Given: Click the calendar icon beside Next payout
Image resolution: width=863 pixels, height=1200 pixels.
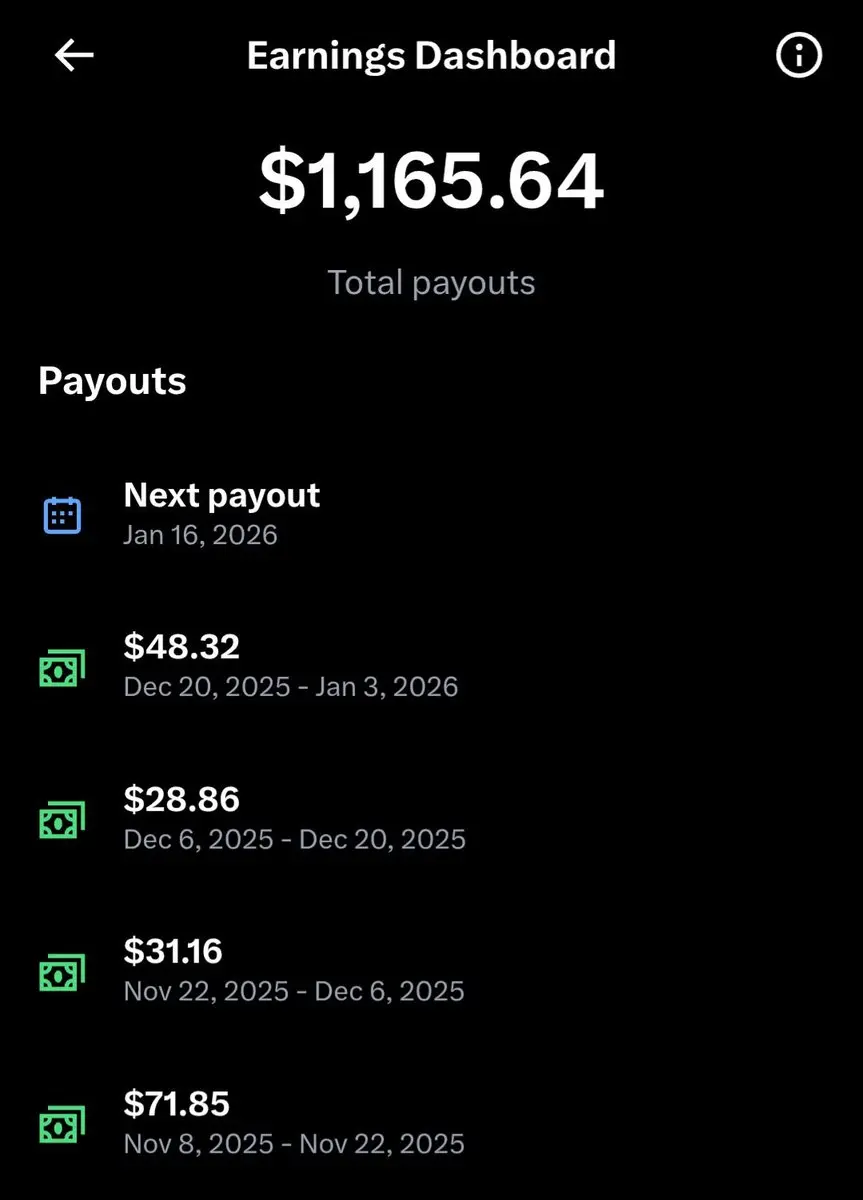Looking at the screenshot, I should (62, 515).
